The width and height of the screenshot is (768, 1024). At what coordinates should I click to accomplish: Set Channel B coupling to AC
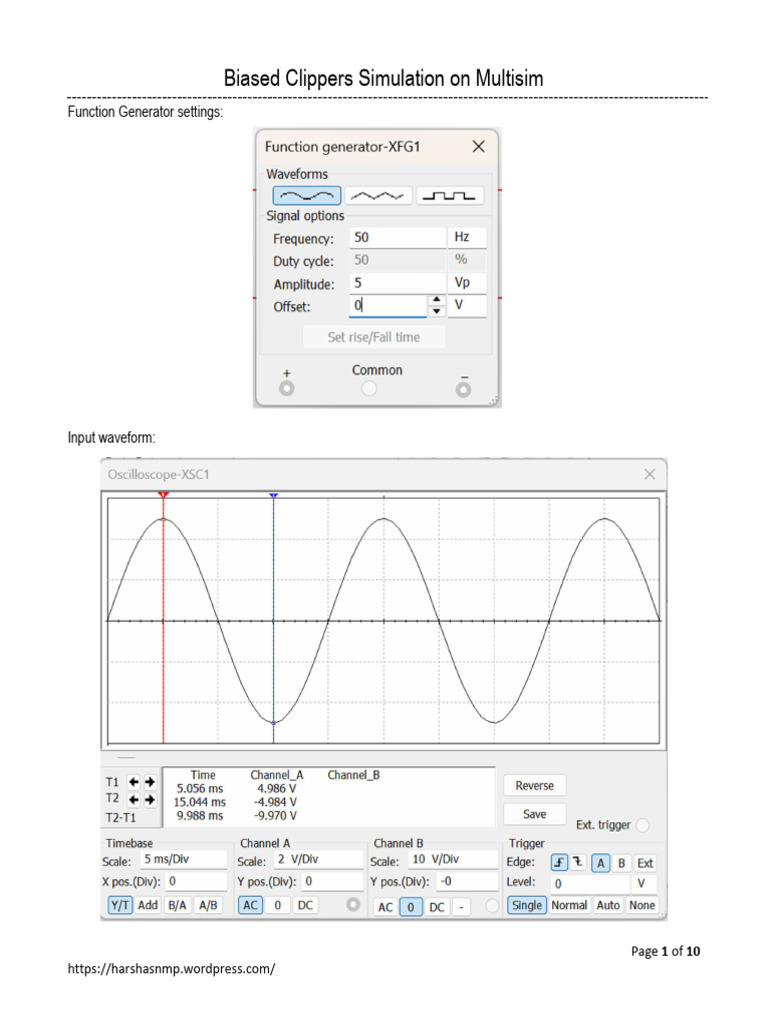[x=385, y=907]
